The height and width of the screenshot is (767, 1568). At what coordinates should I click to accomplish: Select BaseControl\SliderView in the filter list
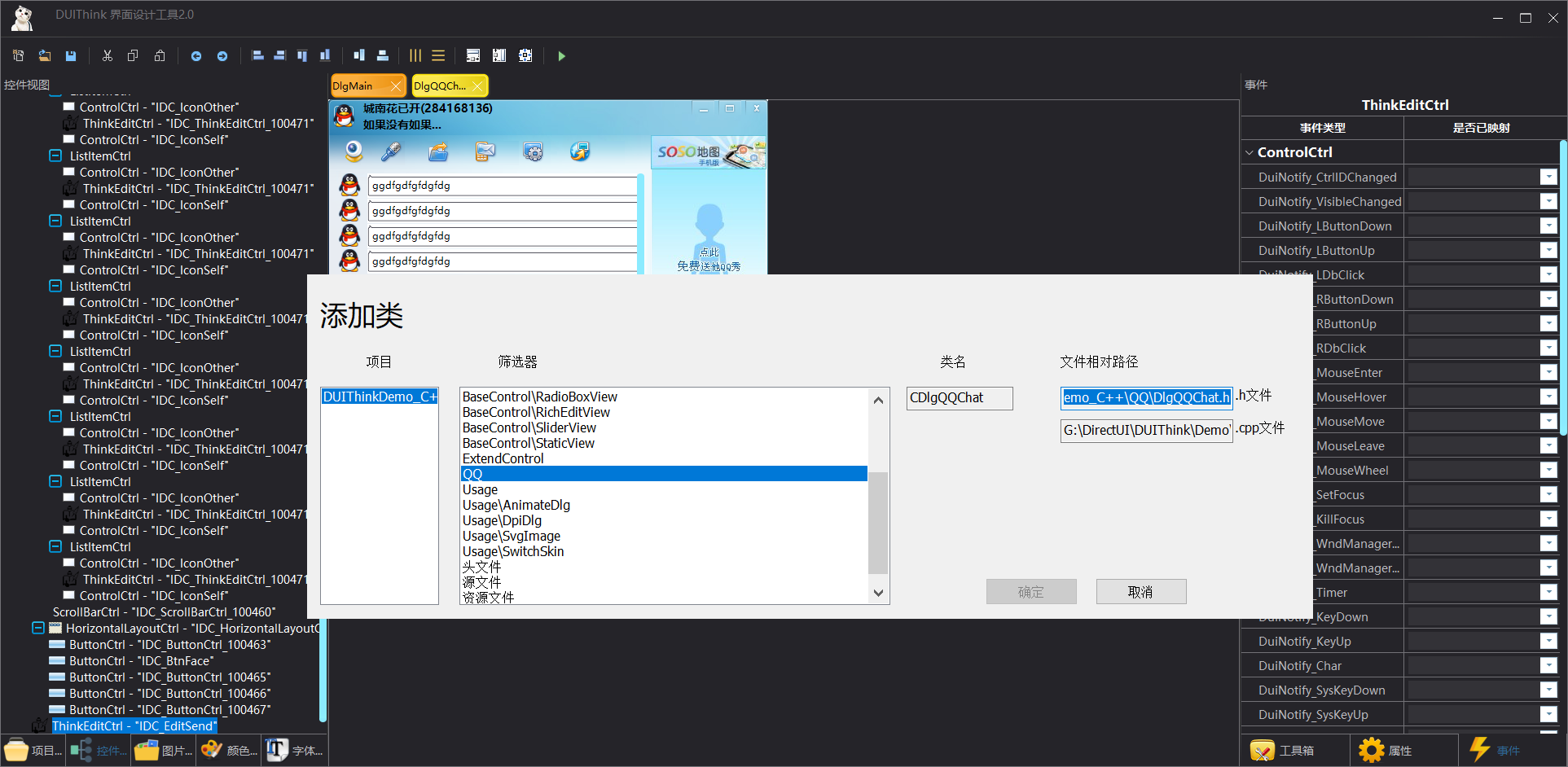click(664, 427)
